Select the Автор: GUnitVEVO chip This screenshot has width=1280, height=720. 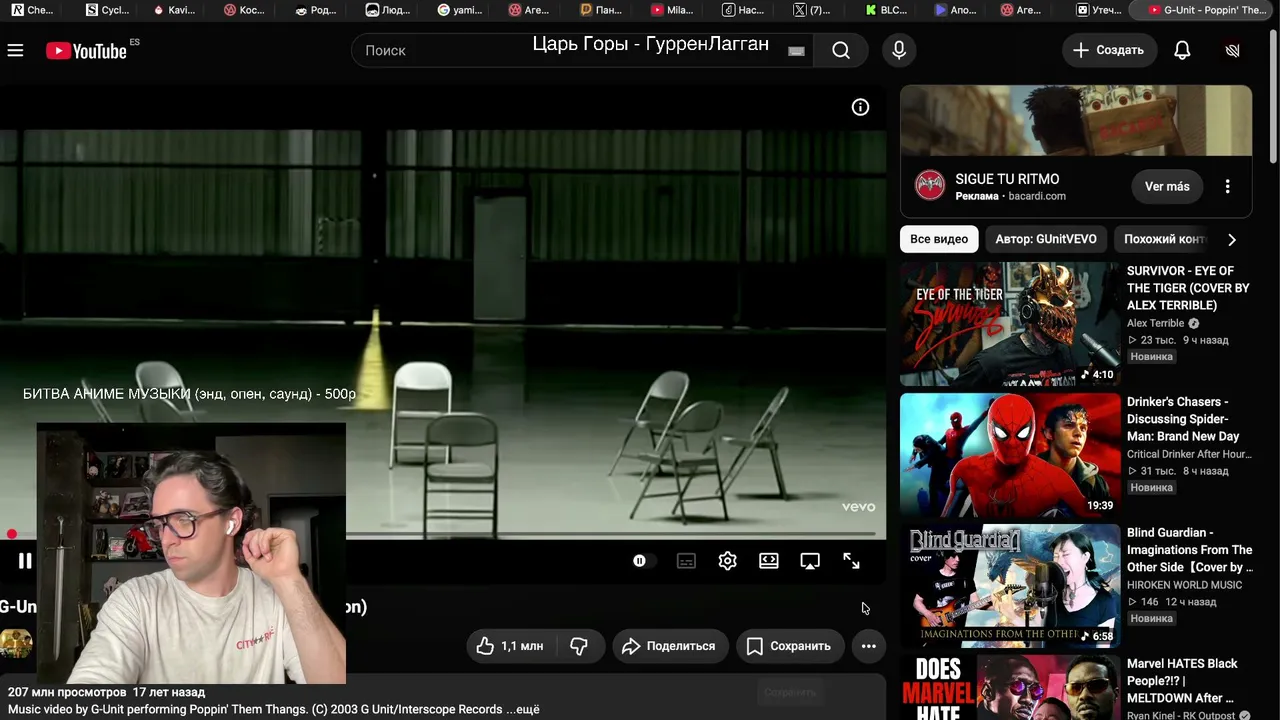1046,239
